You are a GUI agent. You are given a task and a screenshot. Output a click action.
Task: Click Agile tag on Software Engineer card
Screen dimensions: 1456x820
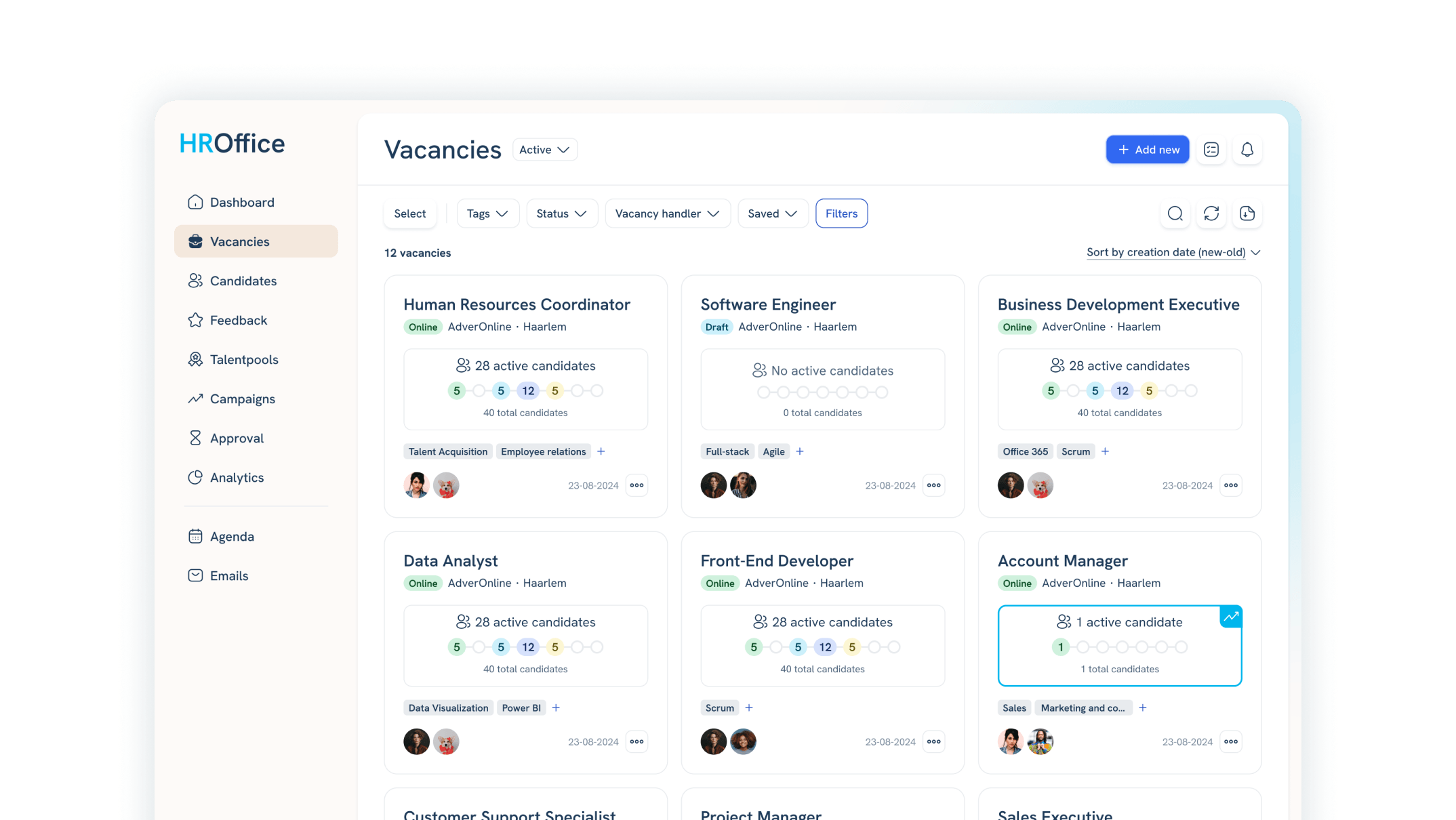pos(773,451)
